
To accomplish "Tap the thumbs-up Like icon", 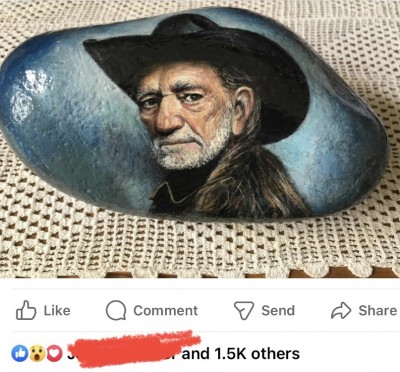I will point(26,310).
